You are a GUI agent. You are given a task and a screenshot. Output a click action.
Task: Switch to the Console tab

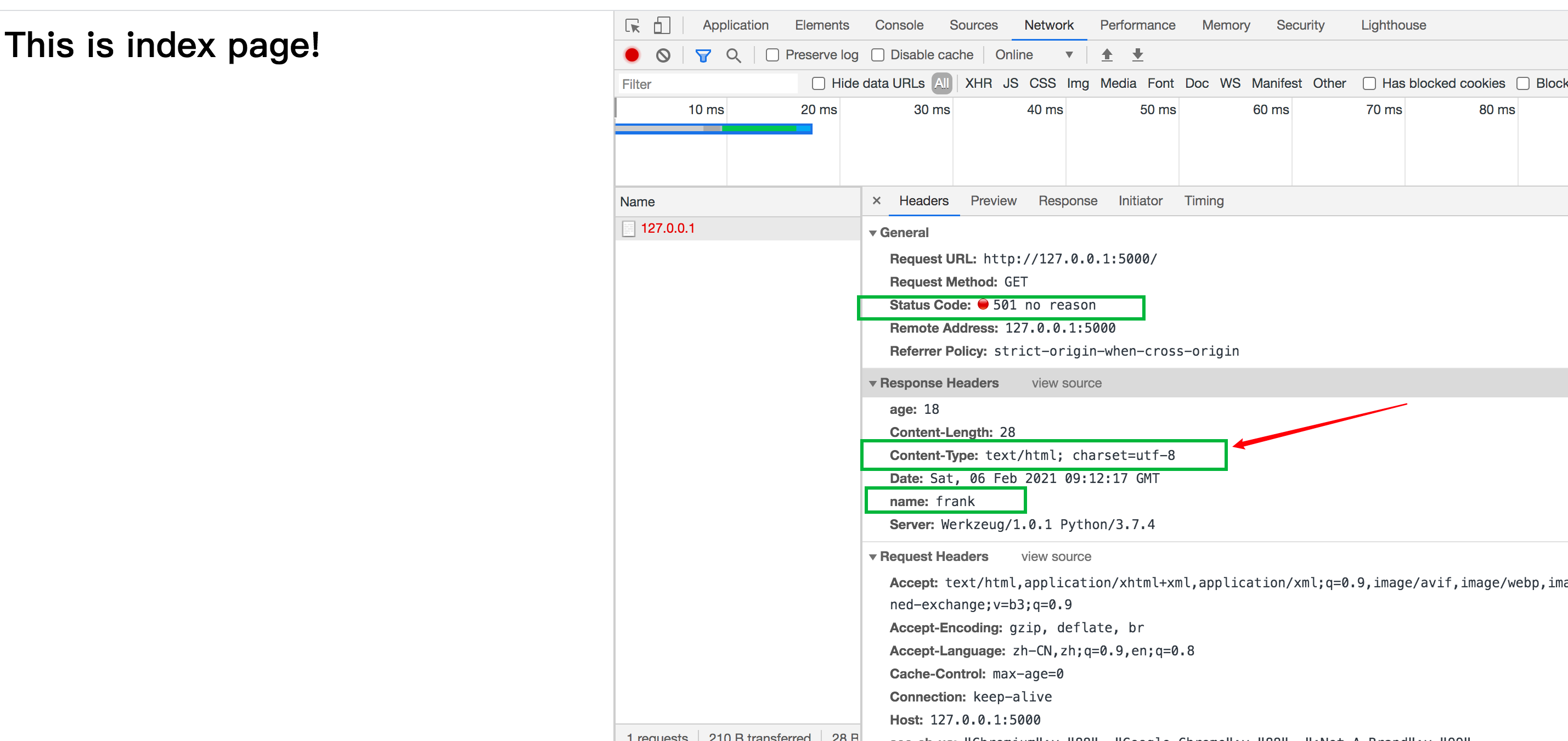click(899, 26)
